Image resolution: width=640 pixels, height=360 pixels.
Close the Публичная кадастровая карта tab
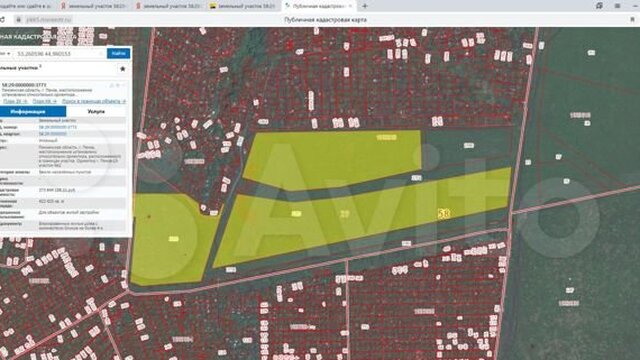pos(350,6)
